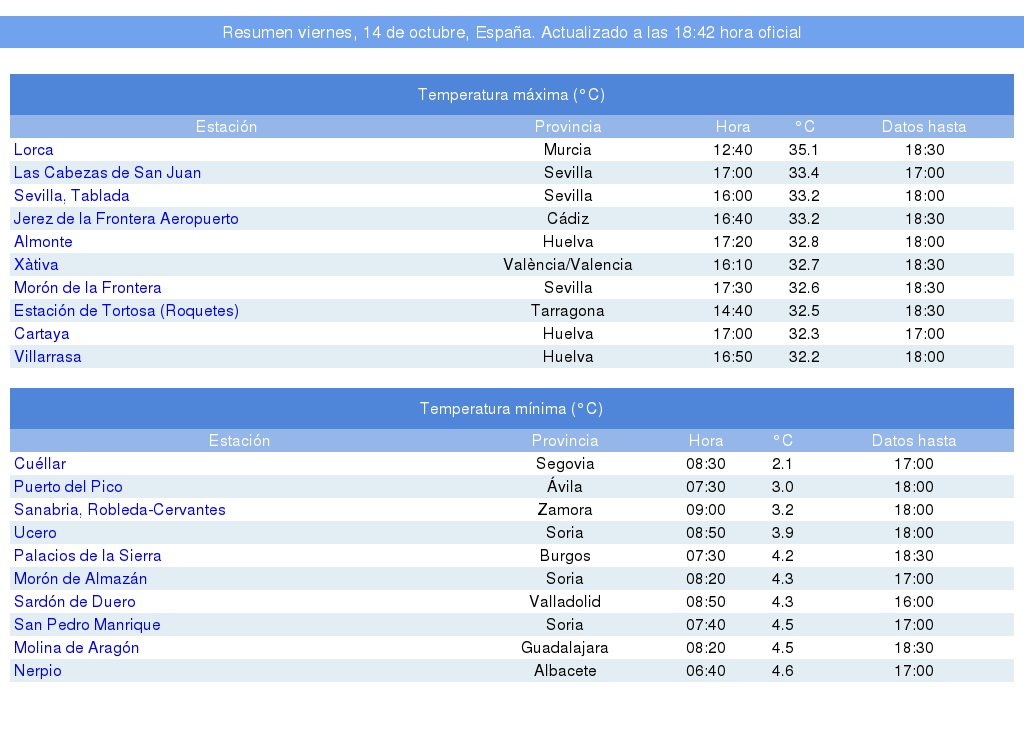
Task: Select the 16:50 hour in Villarrasa row
Action: [x=733, y=357]
